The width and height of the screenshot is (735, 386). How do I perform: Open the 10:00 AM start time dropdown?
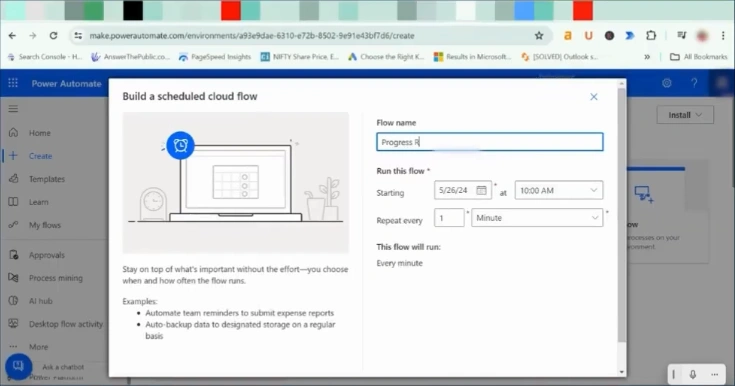pos(559,190)
